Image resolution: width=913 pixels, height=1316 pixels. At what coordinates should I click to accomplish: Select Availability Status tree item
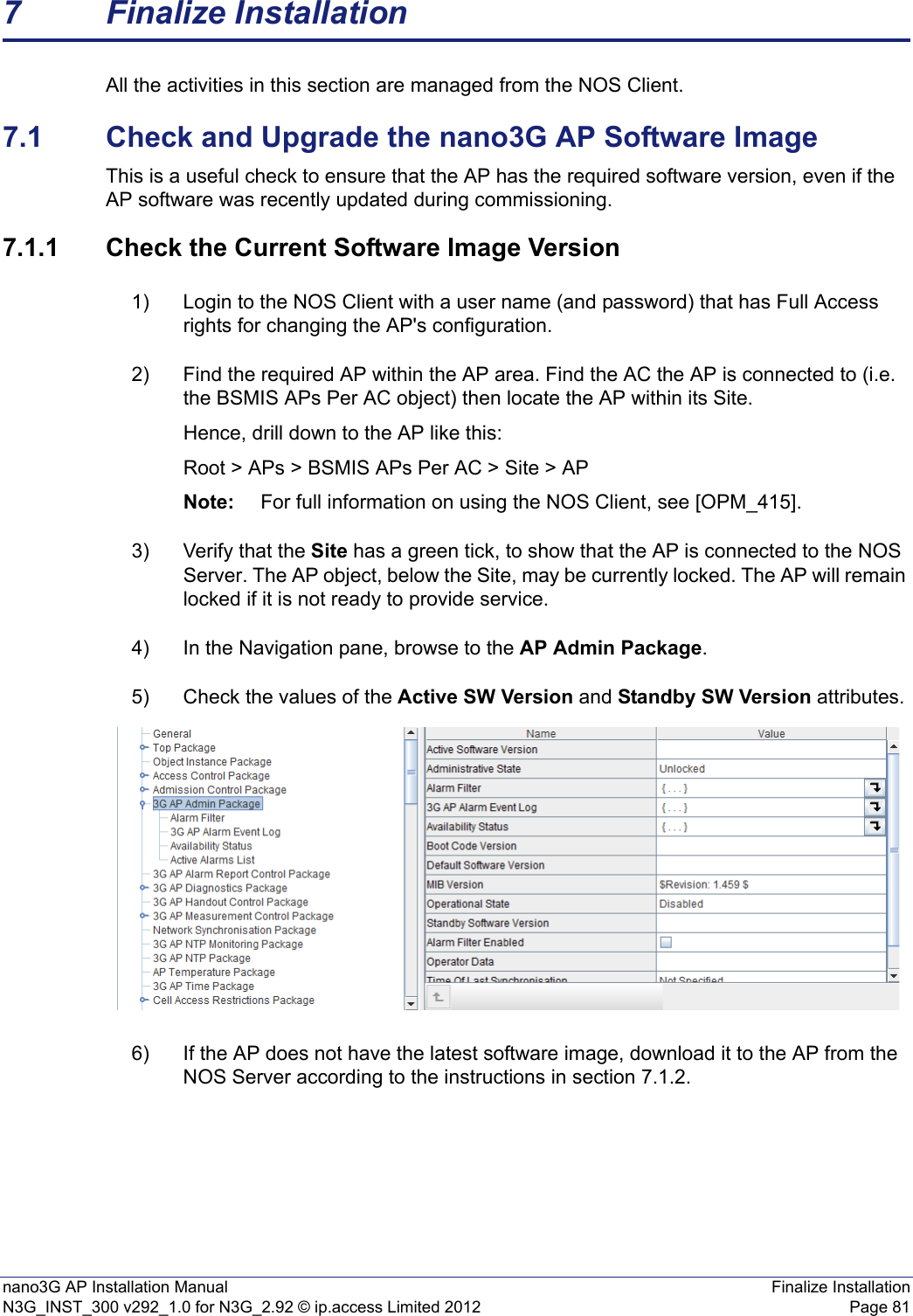tap(211, 846)
